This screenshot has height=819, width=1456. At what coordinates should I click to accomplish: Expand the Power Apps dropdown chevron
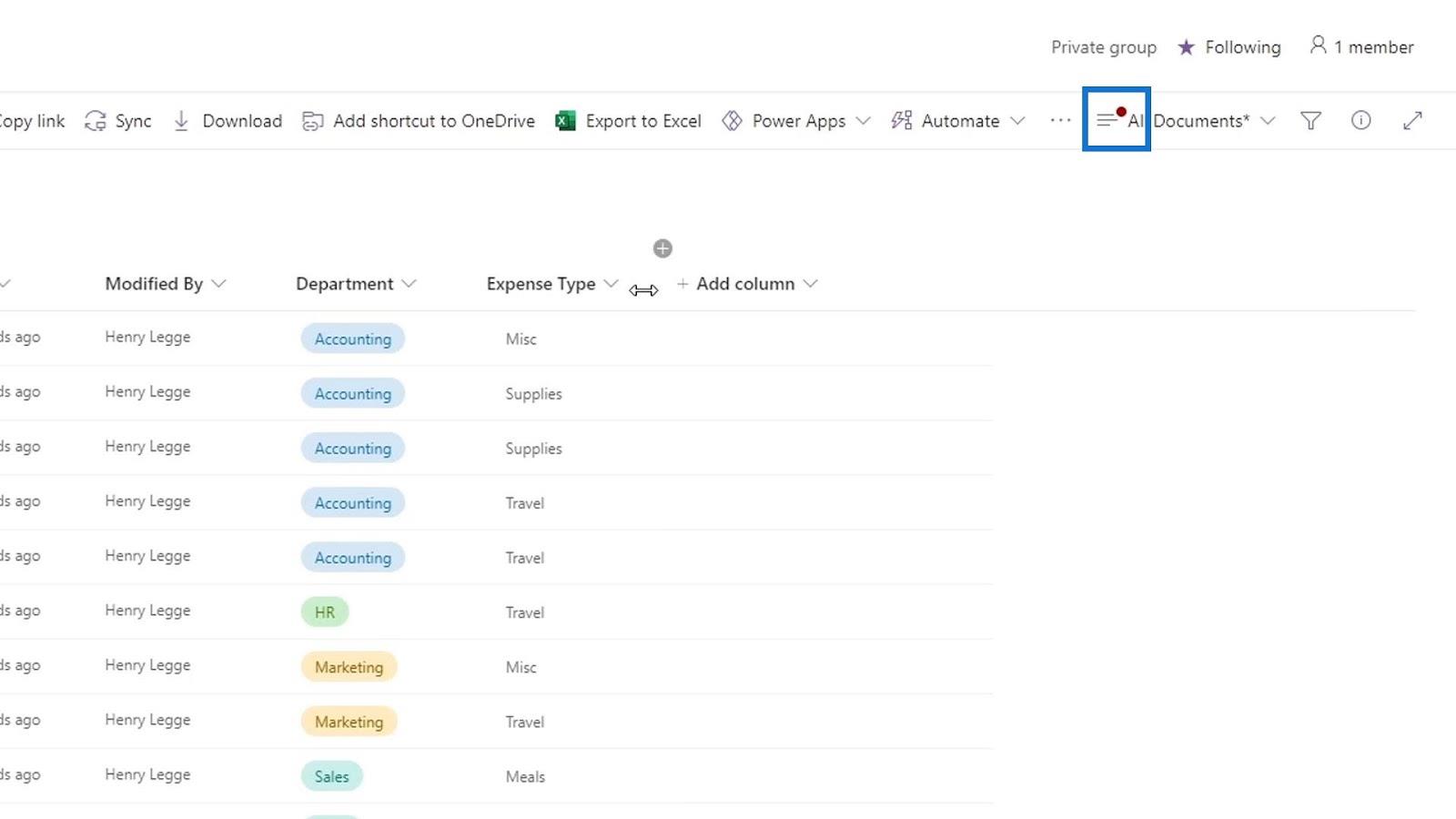click(864, 121)
